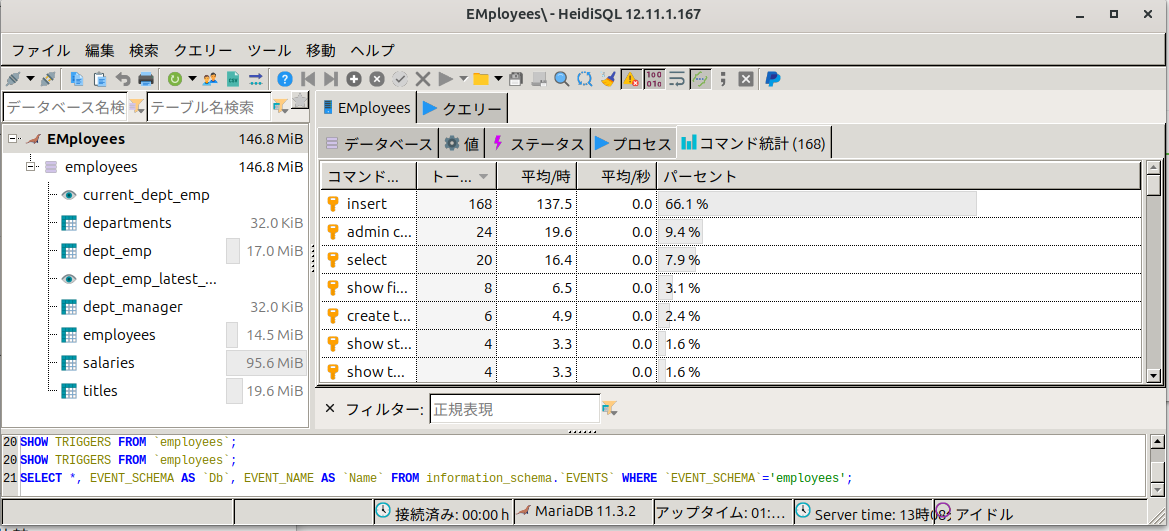Open the ファイル menu

pos(41,51)
